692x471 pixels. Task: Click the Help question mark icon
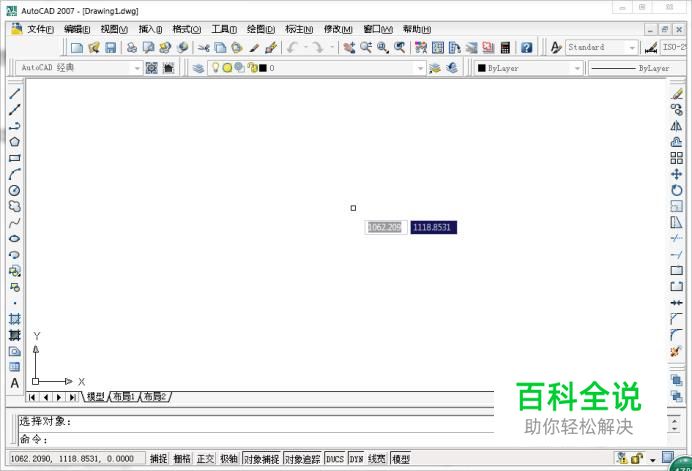[526, 48]
